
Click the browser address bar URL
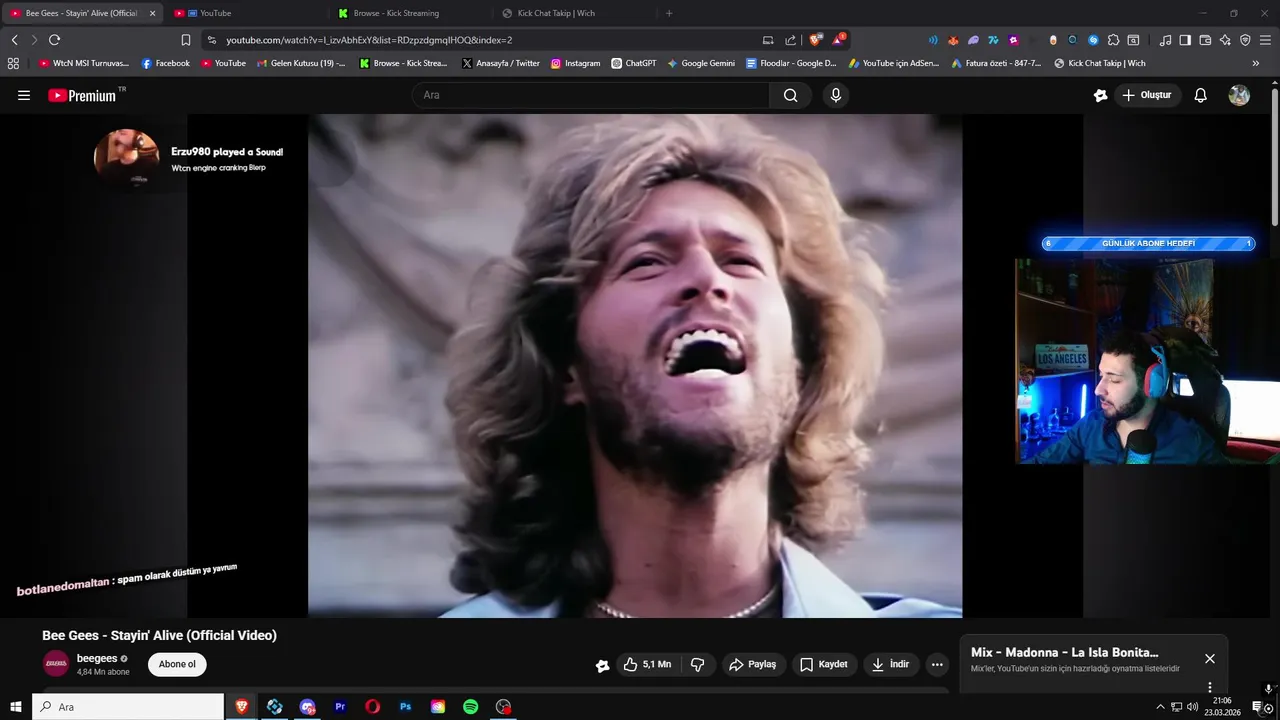pos(369,40)
